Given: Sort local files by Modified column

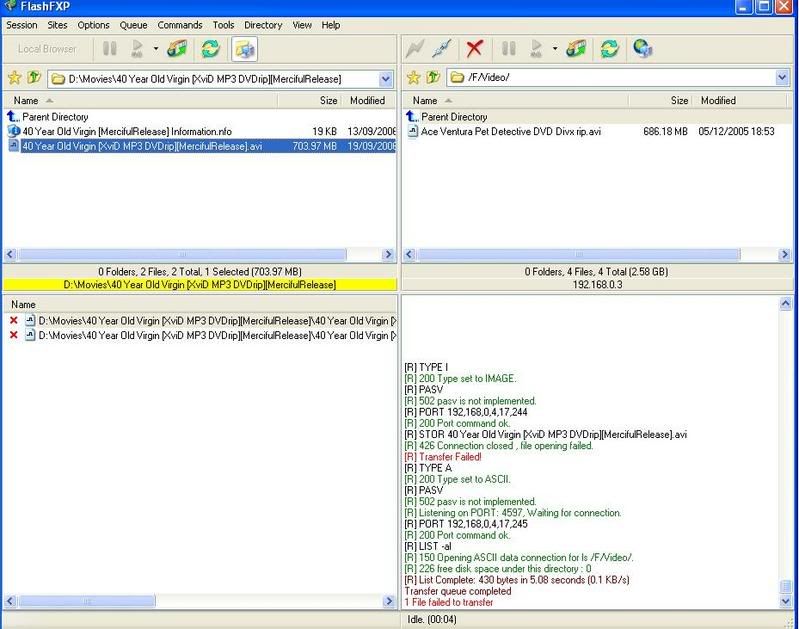Looking at the screenshot, I should (x=368, y=100).
